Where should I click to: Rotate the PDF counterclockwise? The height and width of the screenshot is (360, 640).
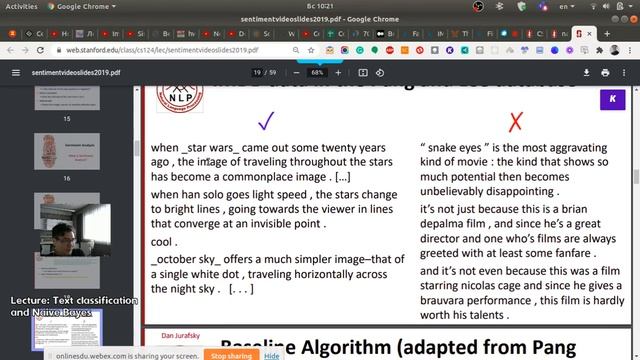pyautogui.click(x=380, y=73)
